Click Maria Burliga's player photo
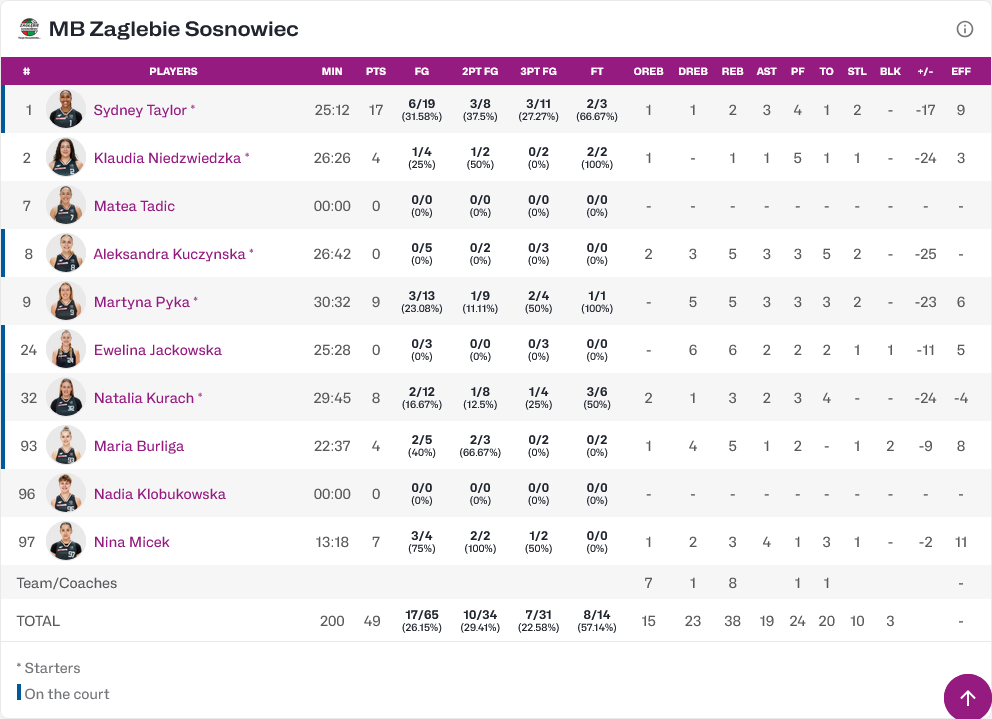 (x=66, y=445)
